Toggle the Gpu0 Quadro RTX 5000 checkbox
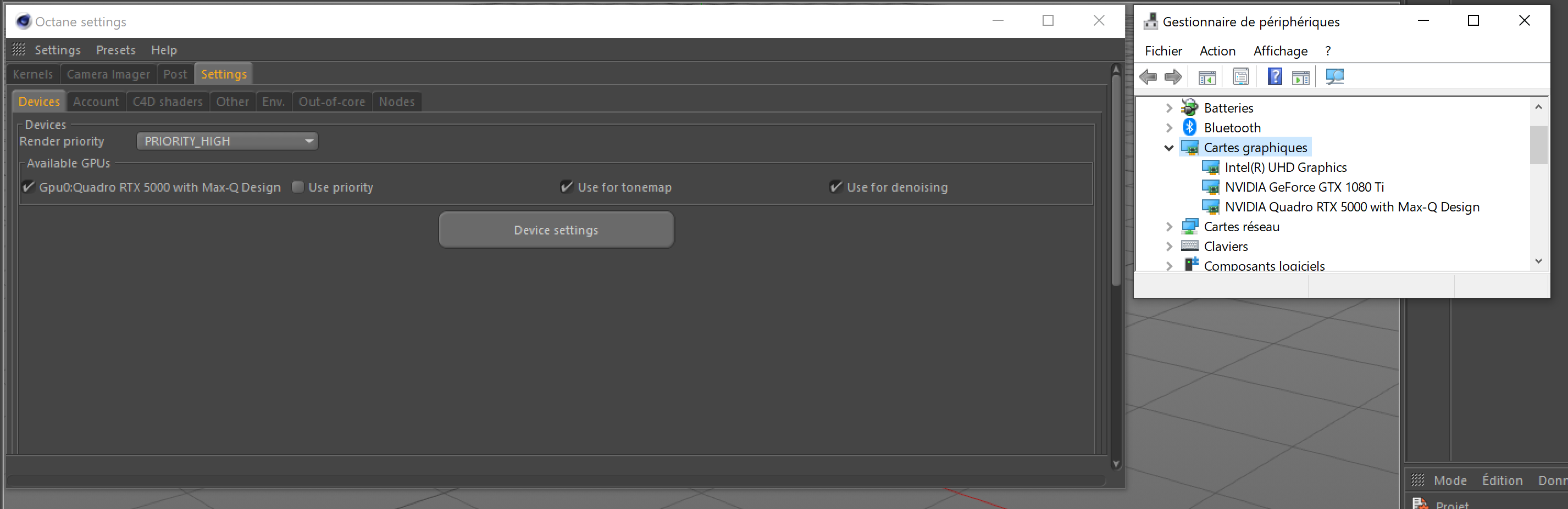Viewport: 1568px width, 509px height. click(x=28, y=187)
